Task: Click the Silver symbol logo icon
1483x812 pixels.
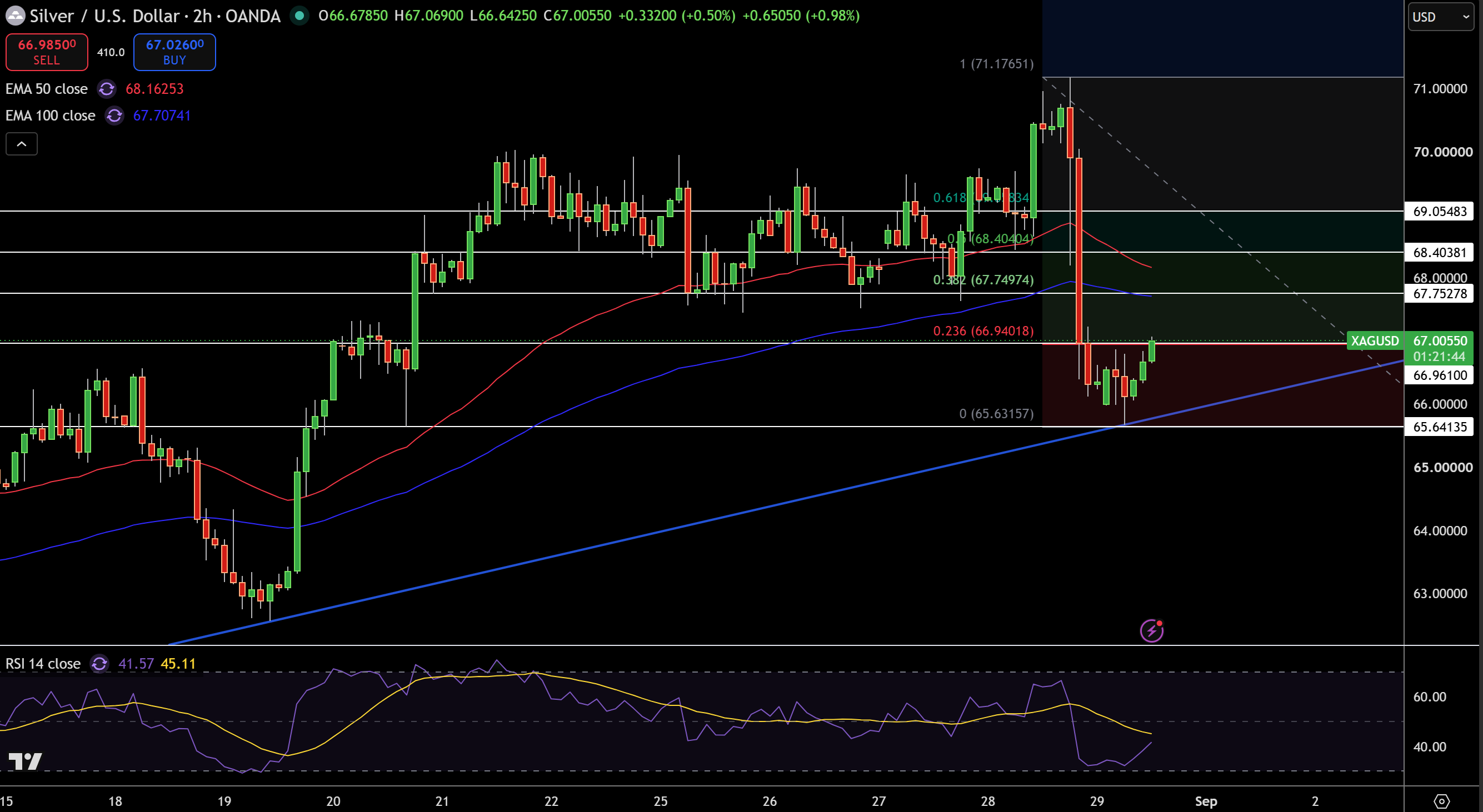Action: (15, 16)
